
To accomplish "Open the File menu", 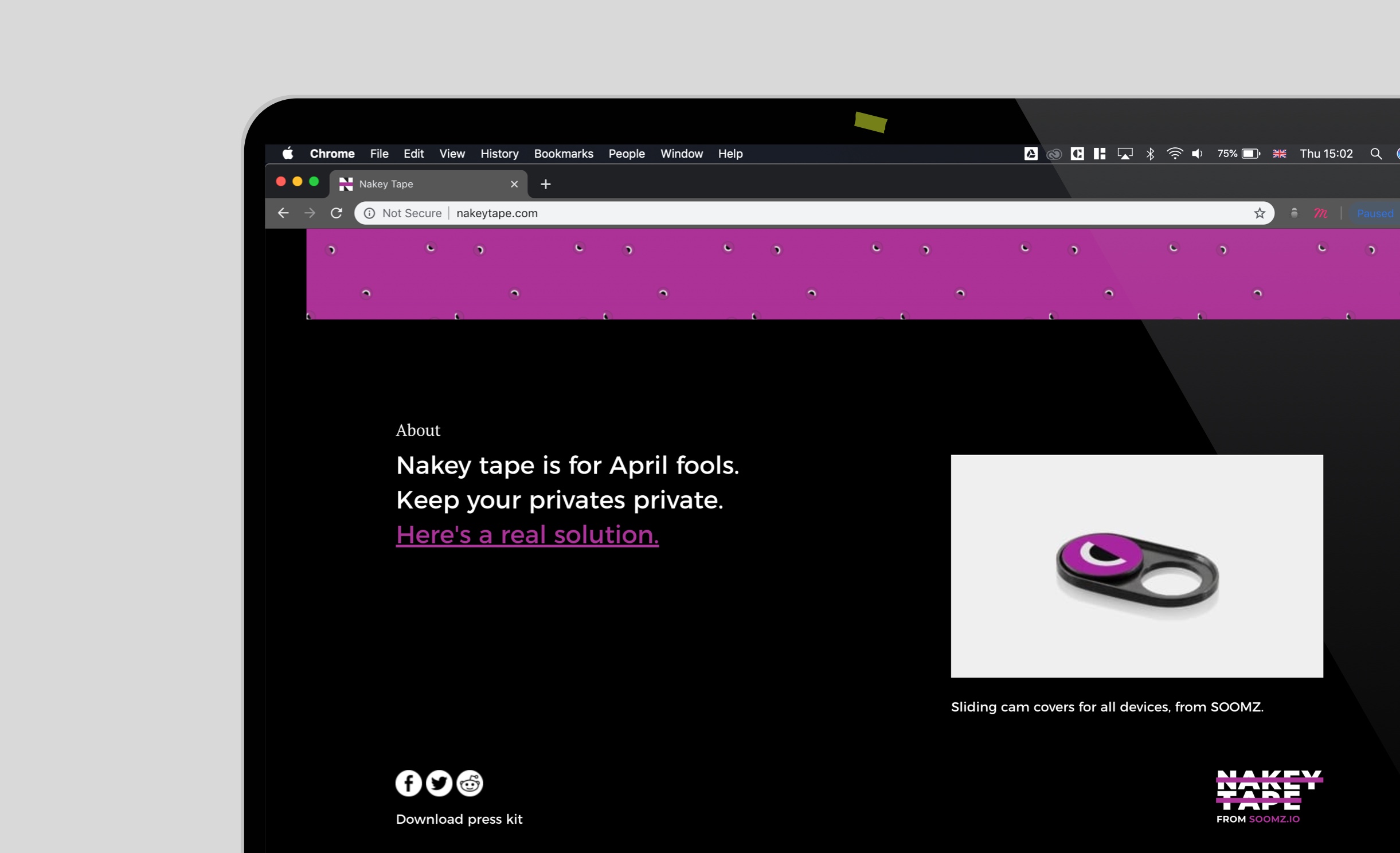I will [379, 154].
